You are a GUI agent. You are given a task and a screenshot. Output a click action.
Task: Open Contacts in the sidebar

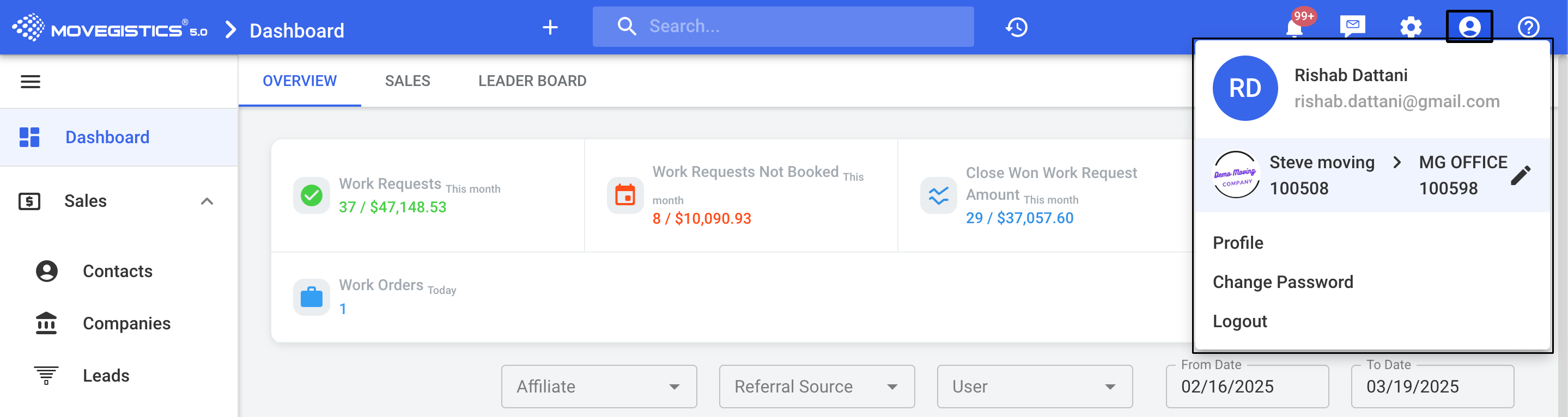click(118, 271)
